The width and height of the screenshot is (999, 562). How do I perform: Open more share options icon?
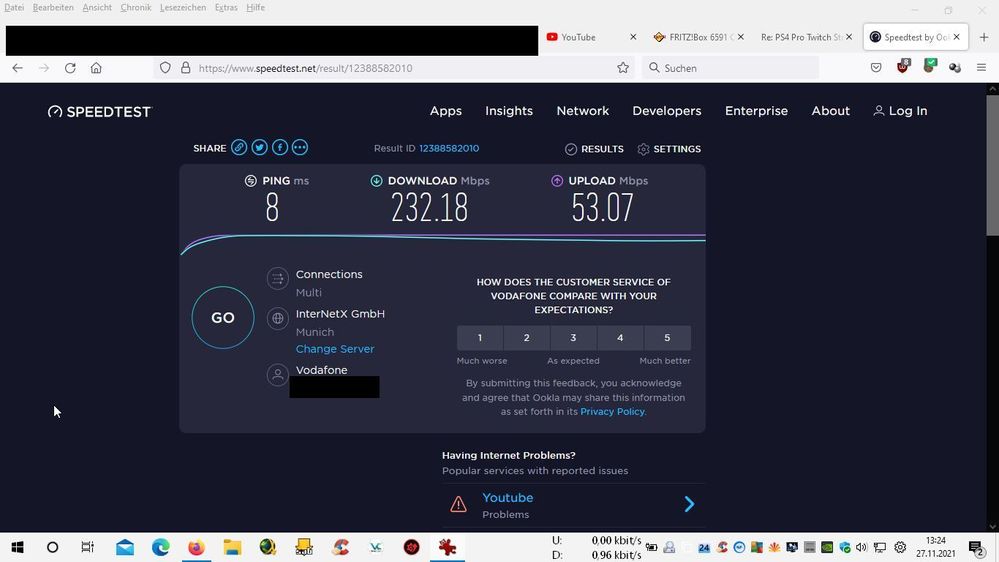[x=299, y=148]
